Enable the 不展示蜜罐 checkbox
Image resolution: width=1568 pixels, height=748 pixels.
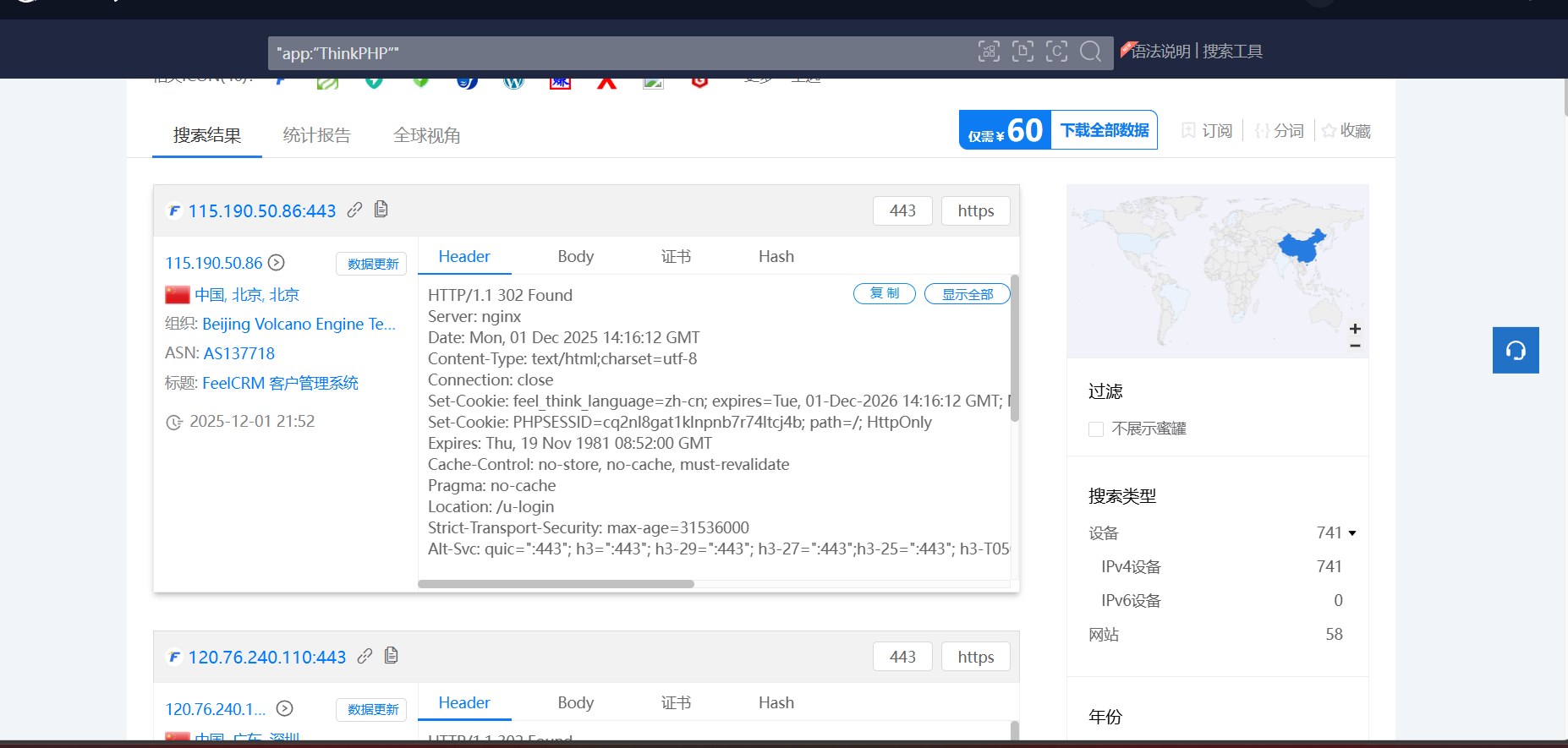coord(1096,429)
